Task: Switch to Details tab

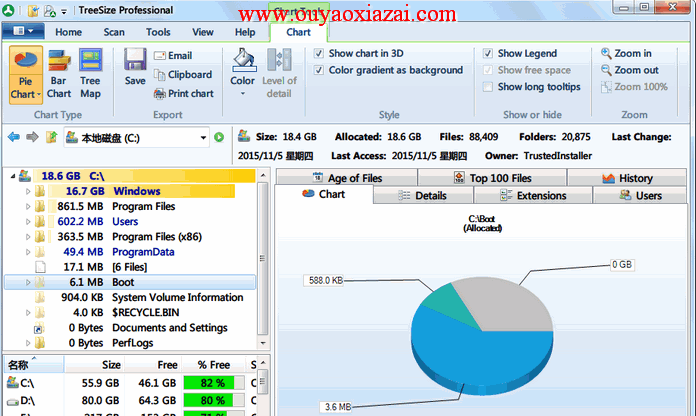Action: [423, 195]
